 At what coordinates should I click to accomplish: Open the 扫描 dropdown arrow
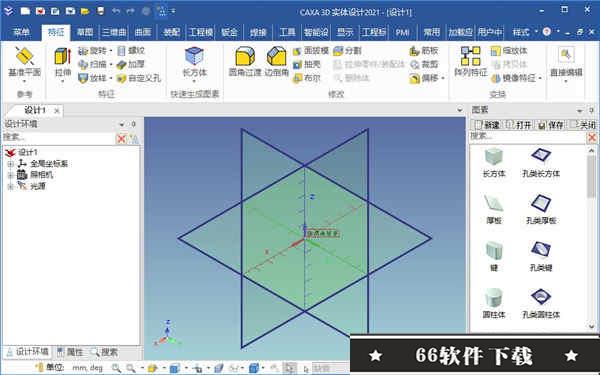pos(111,64)
